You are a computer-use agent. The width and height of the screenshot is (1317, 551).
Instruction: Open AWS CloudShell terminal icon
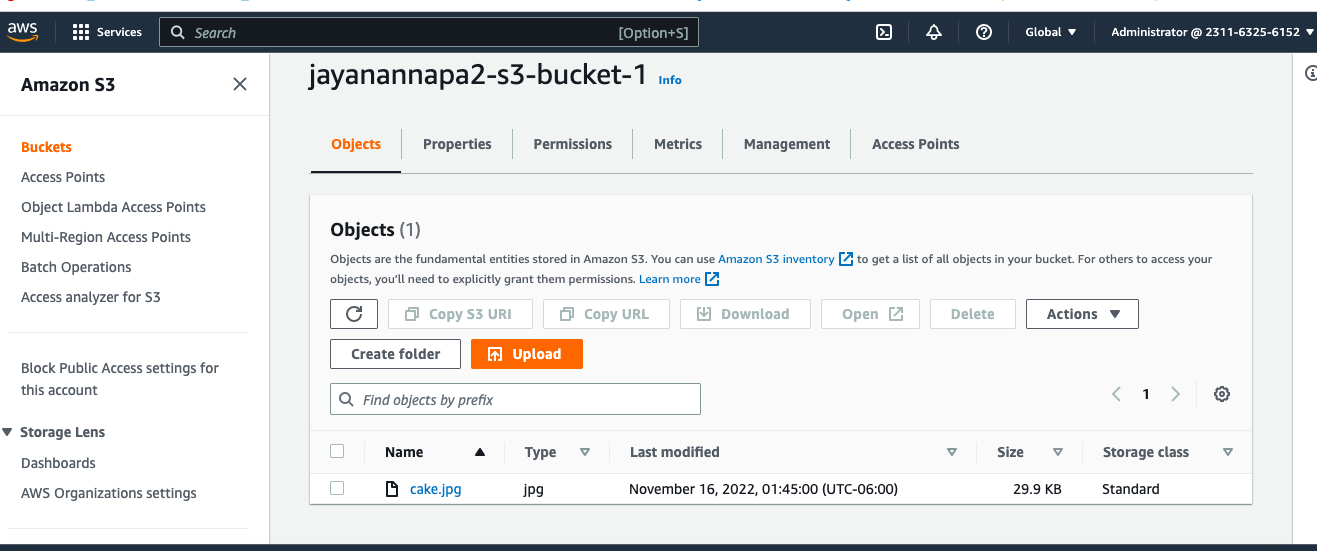pos(884,32)
